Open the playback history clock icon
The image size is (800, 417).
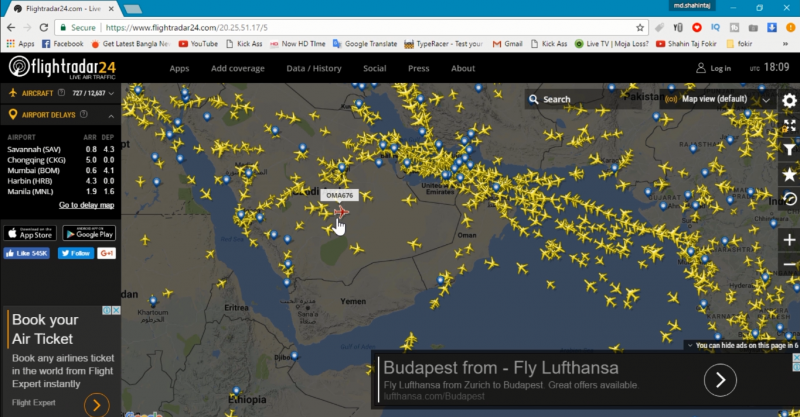(x=789, y=199)
